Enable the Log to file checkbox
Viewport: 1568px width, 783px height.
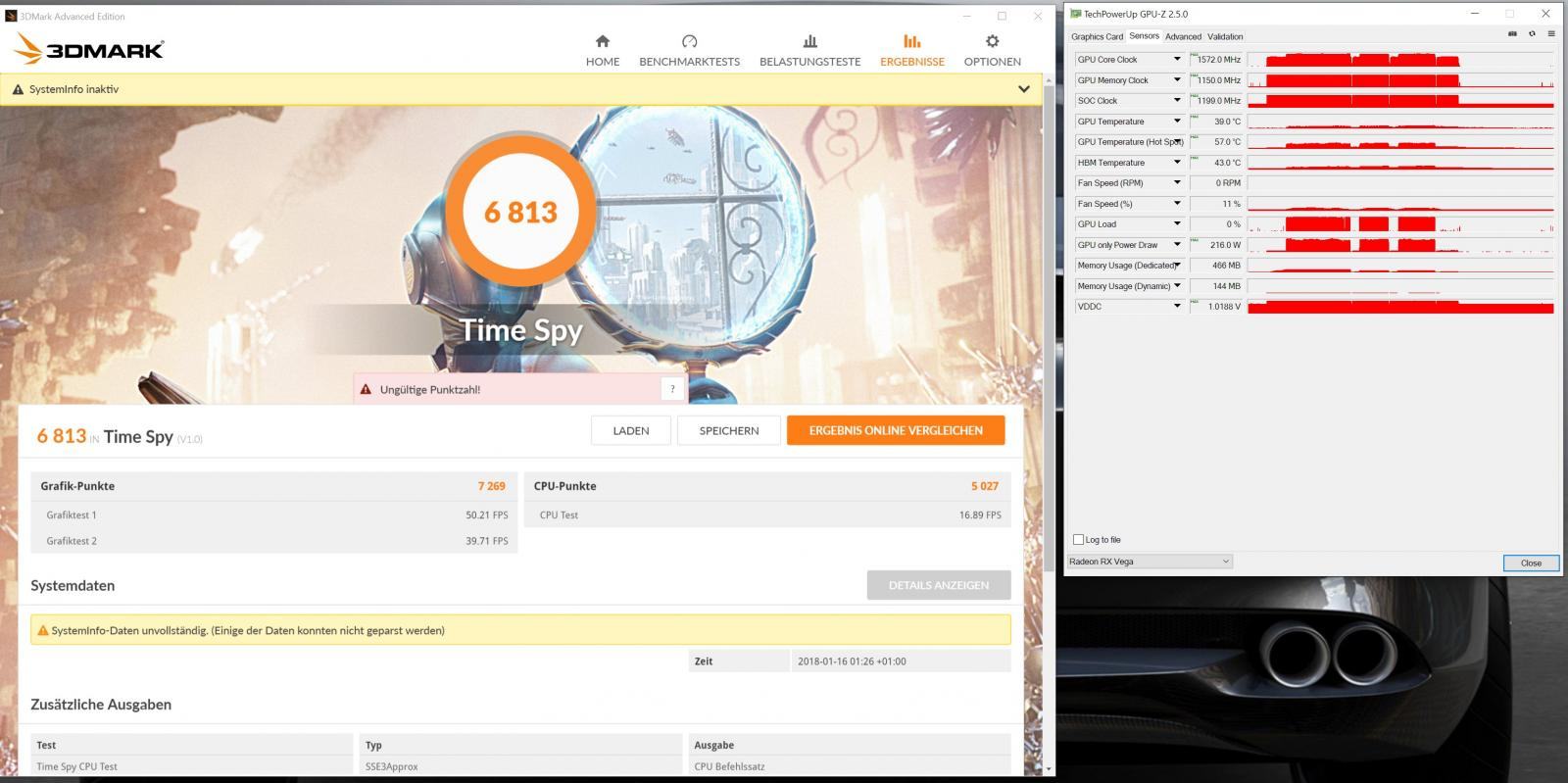click(1079, 539)
